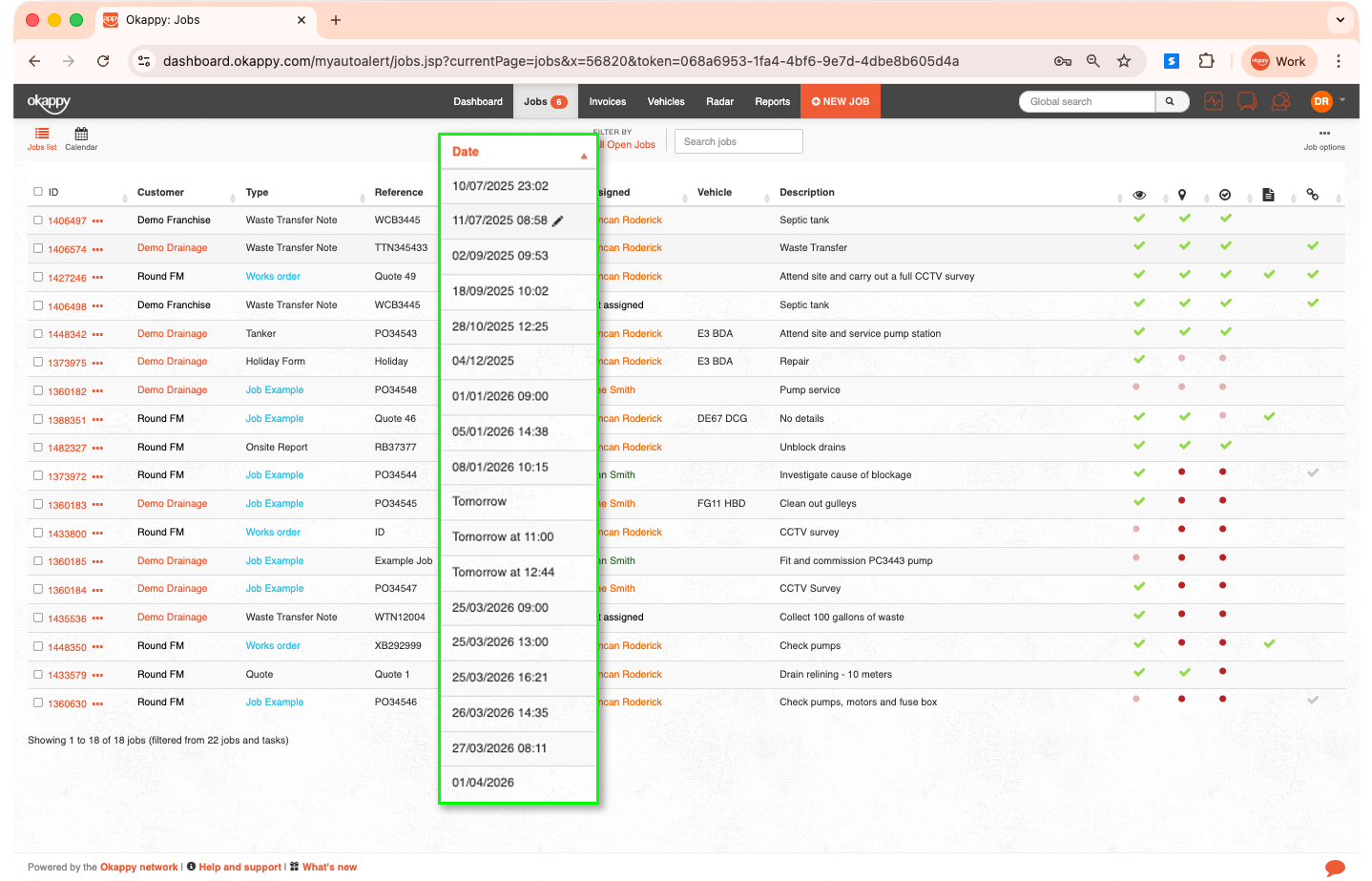The width and height of the screenshot is (1372, 881).
Task: Switch to Jobs list view icon
Action: coord(42,135)
